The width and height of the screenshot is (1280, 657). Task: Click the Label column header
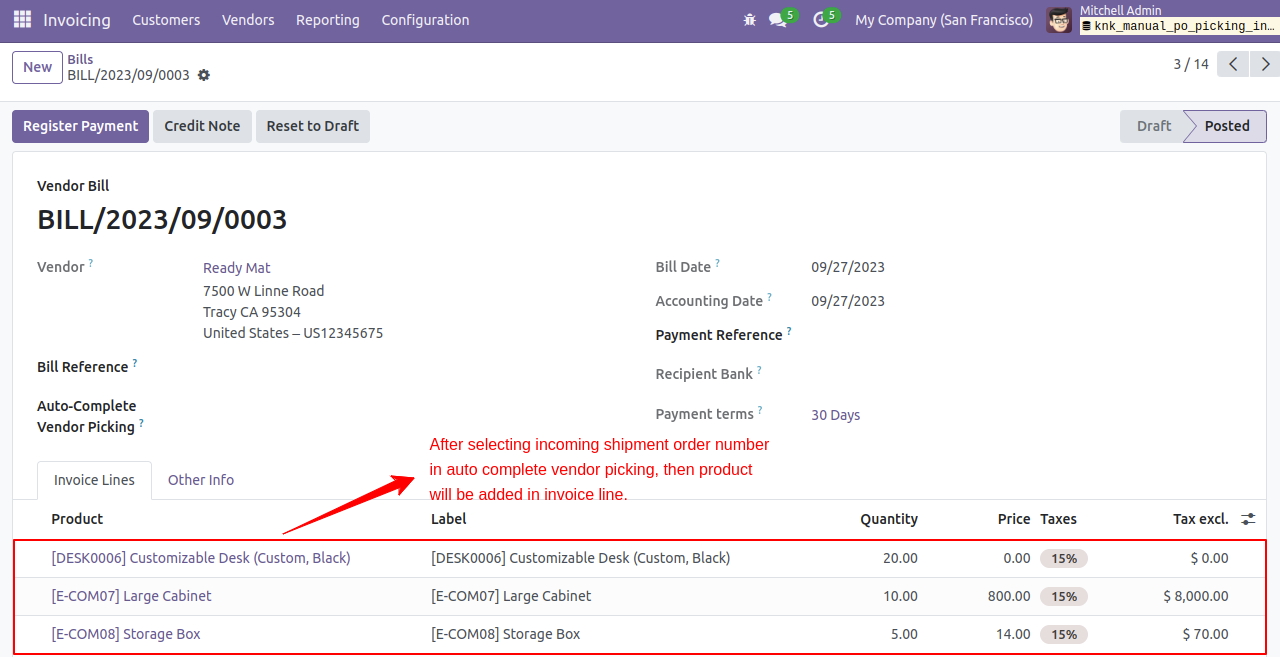tap(449, 519)
